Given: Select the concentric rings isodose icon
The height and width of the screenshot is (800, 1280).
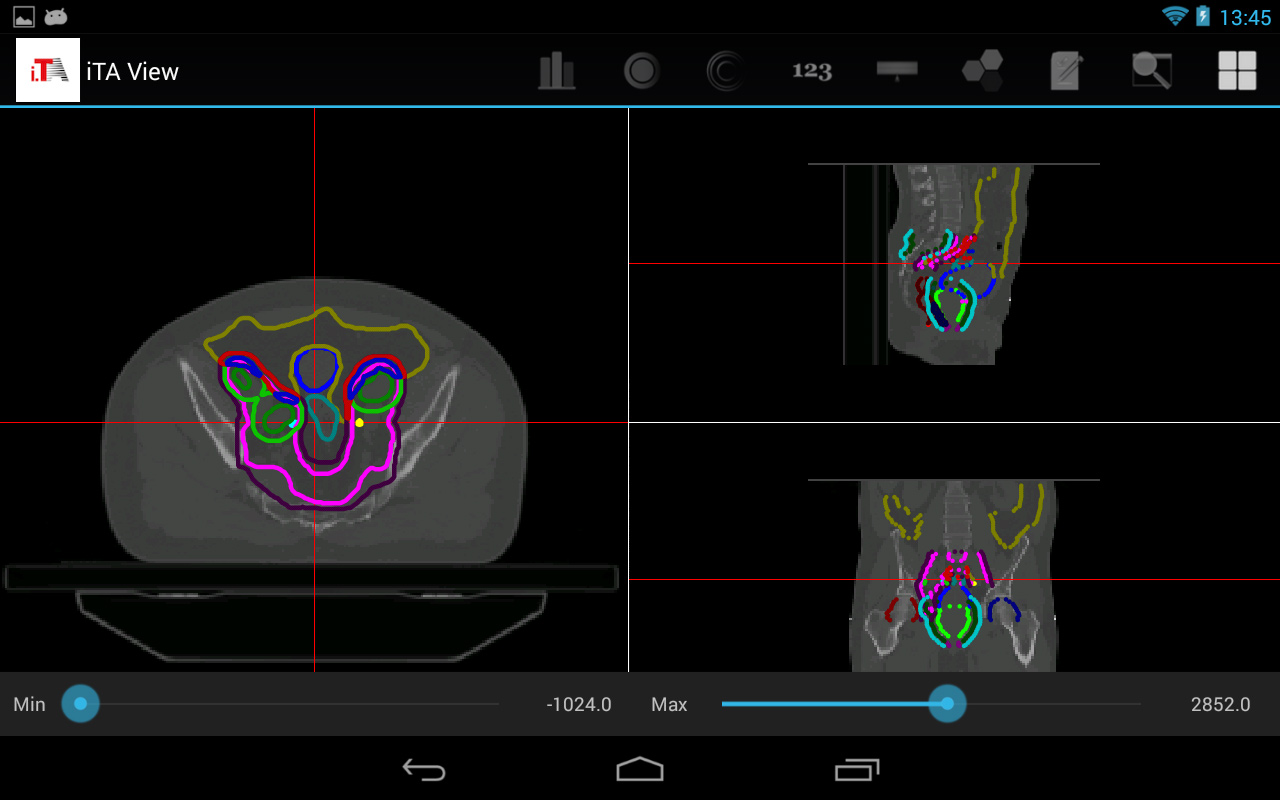Looking at the screenshot, I should click(x=725, y=71).
